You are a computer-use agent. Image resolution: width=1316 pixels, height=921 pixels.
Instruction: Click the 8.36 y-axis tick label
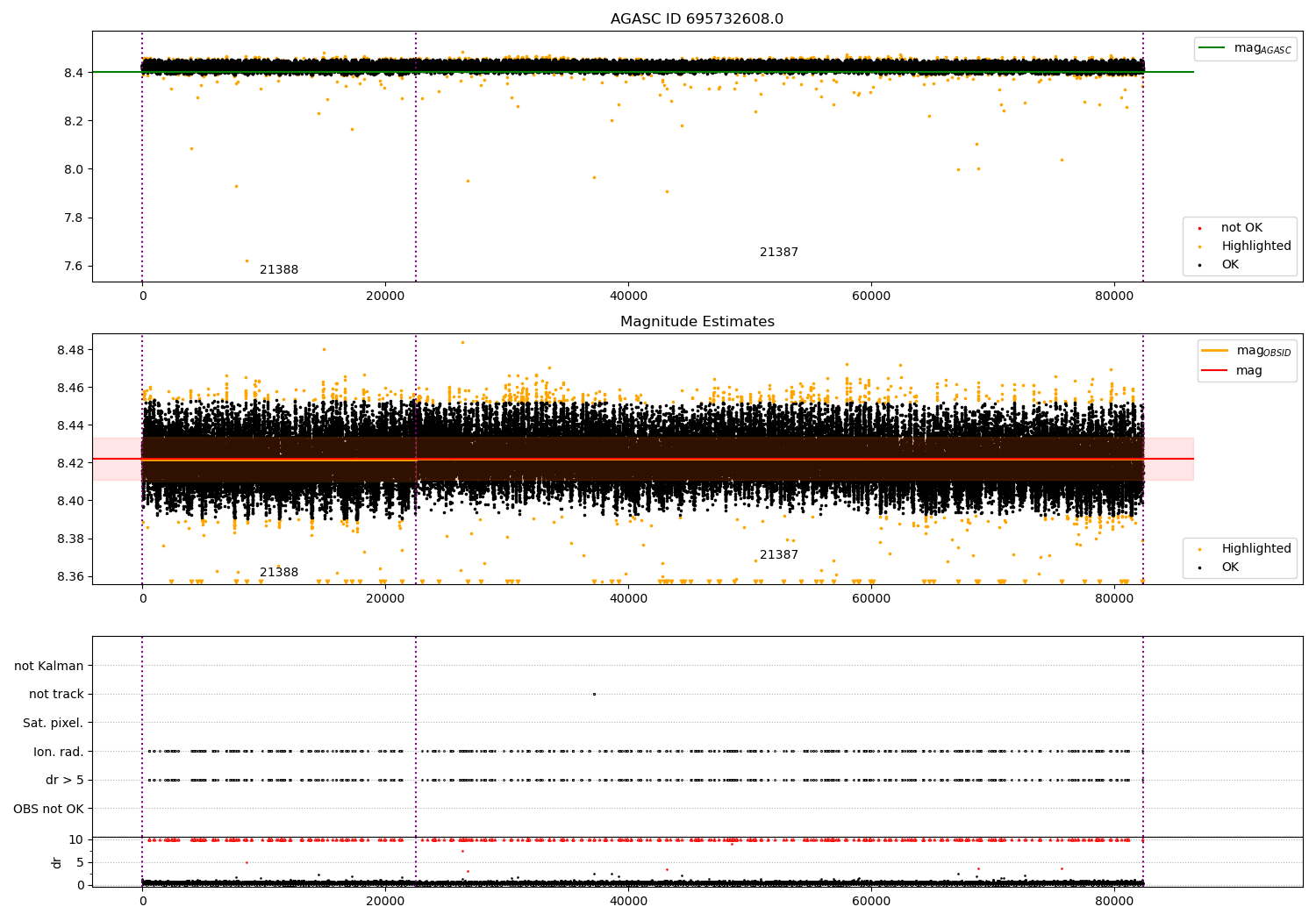[x=70, y=577]
